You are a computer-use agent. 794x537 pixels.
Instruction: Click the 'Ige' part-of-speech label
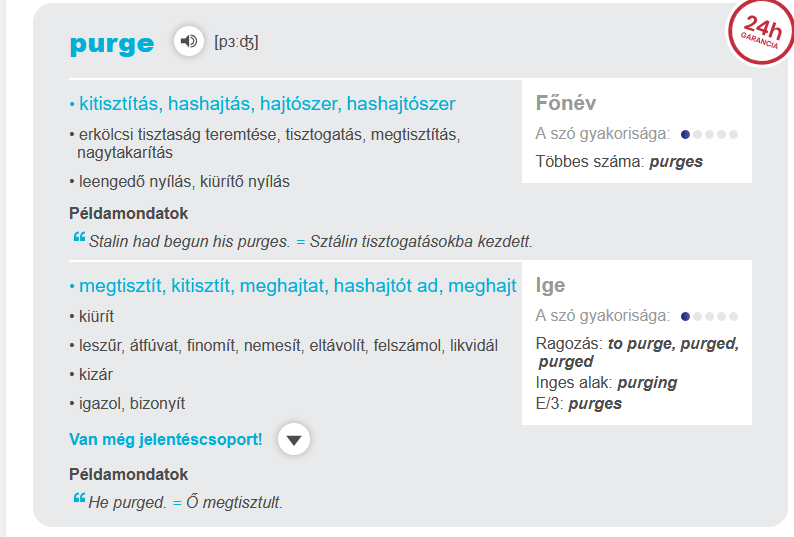[x=551, y=286]
